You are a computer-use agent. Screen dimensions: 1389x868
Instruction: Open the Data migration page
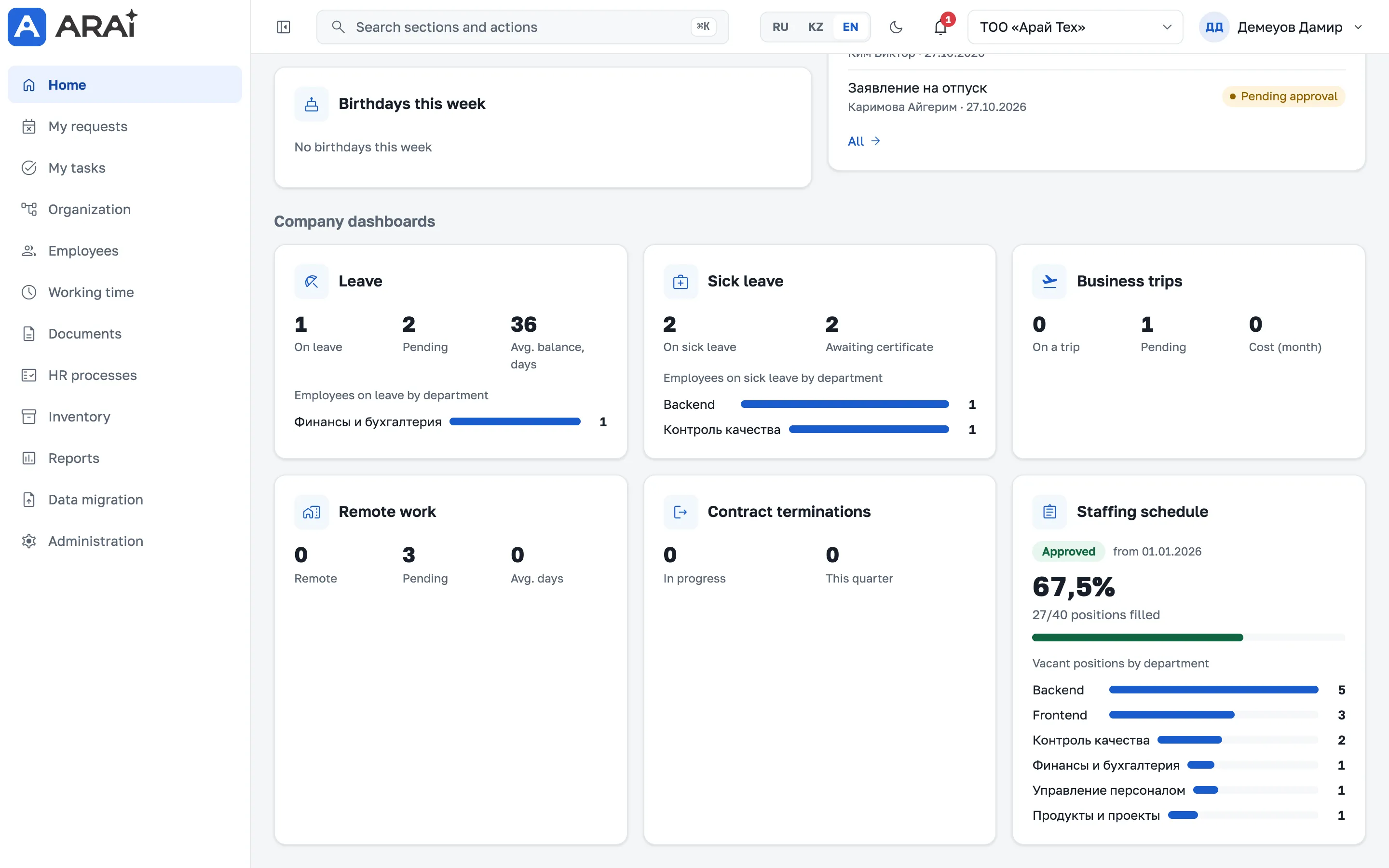pos(124,500)
